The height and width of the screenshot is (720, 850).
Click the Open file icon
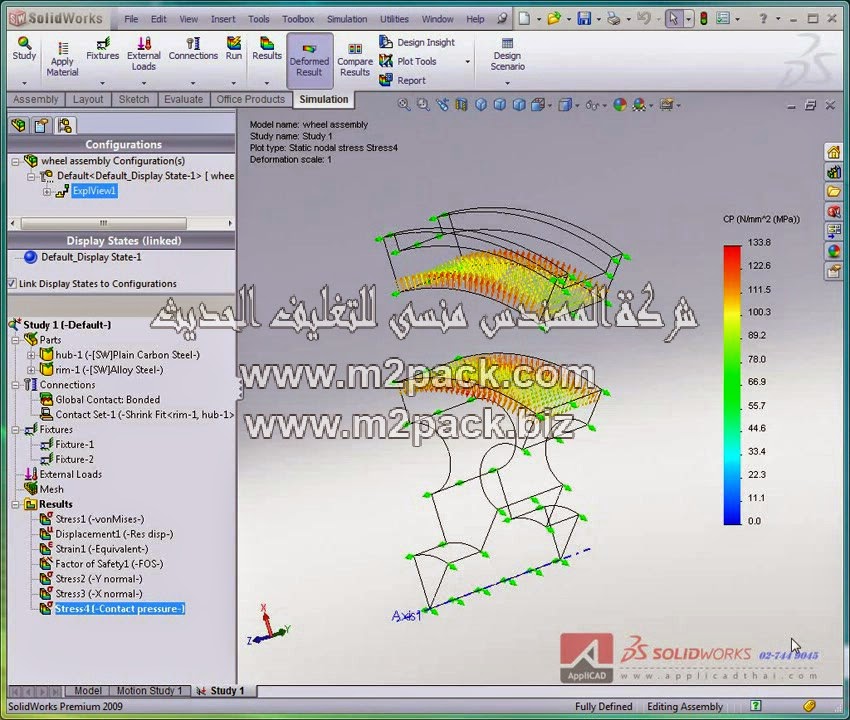point(554,19)
